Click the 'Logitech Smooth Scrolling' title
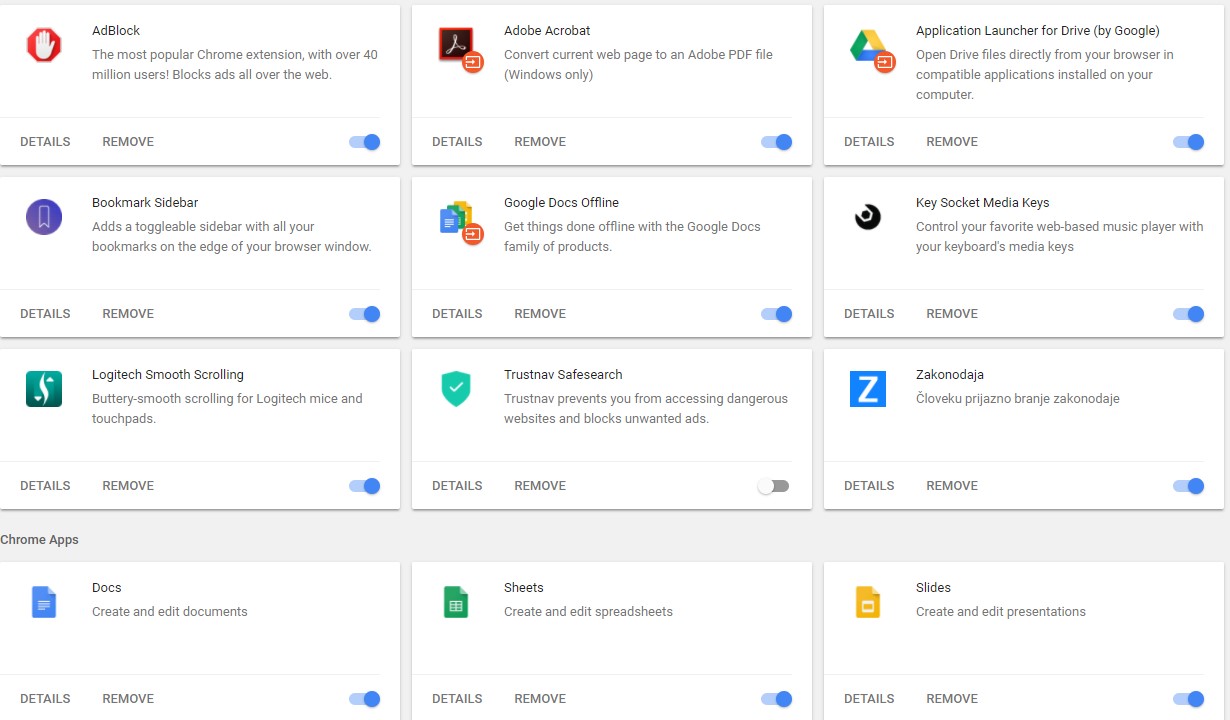 [x=168, y=375]
